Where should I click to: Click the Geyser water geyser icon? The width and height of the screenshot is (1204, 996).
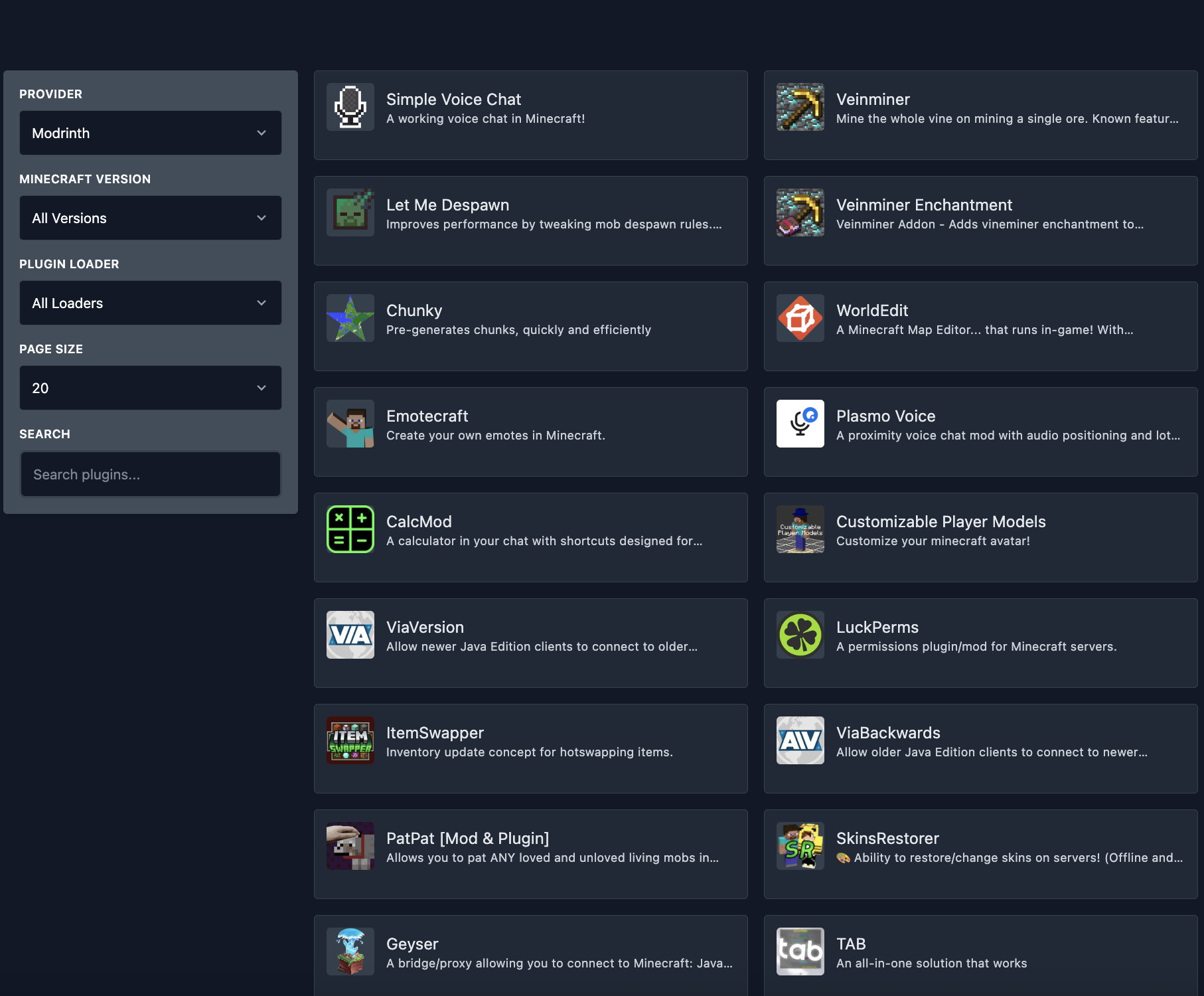point(350,951)
